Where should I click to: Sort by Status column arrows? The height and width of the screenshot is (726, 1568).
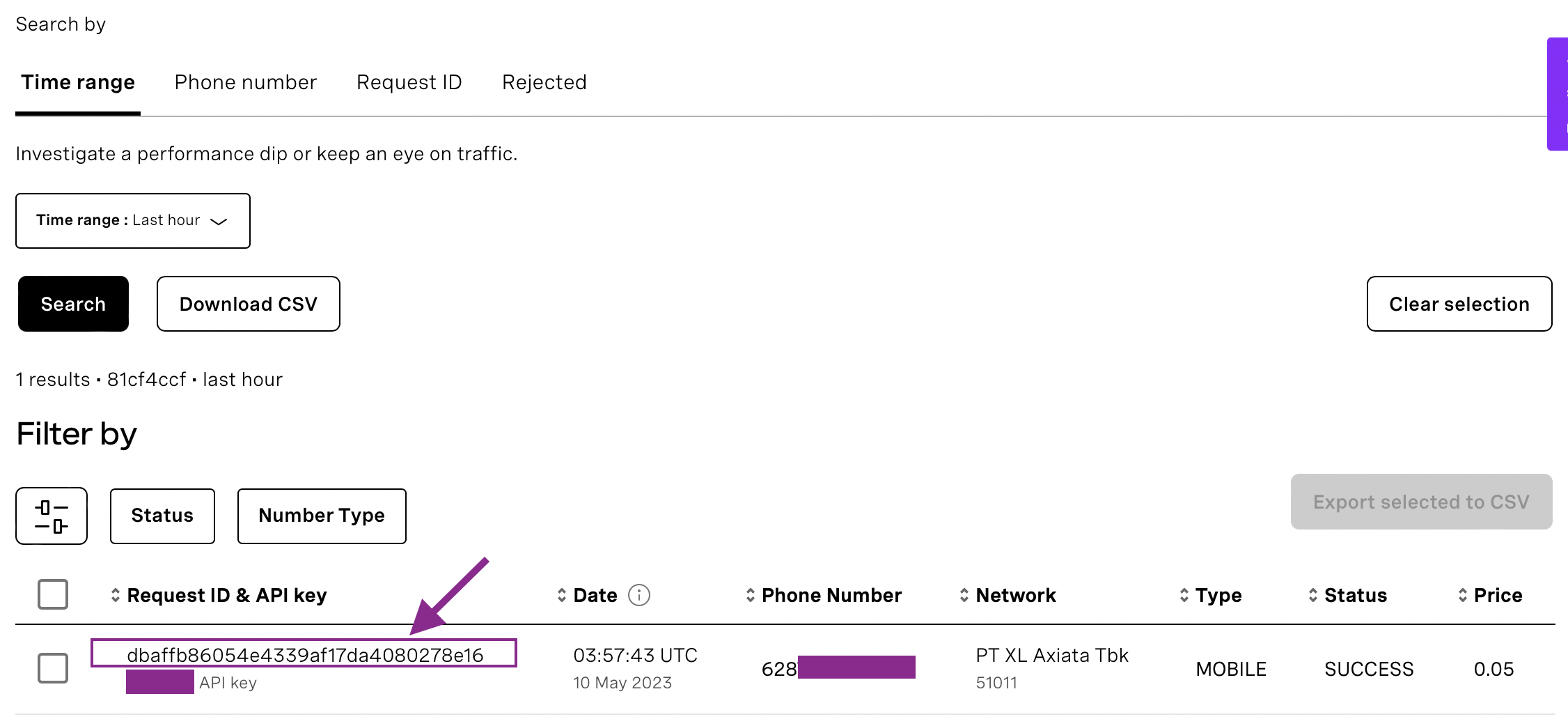click(x=1312, y=595)
